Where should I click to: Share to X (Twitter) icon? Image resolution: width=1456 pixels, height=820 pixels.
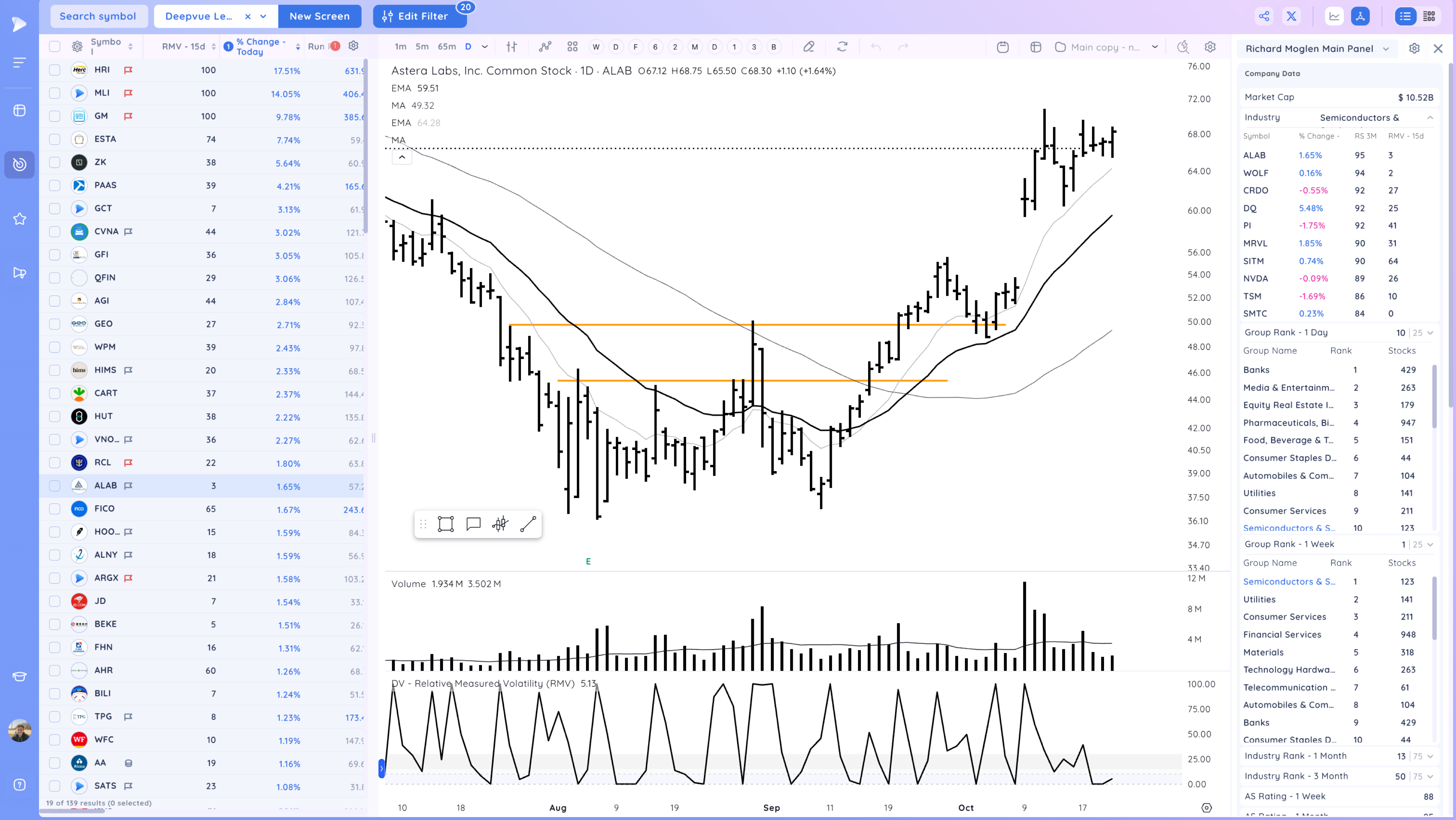(x=1291, y=16)
